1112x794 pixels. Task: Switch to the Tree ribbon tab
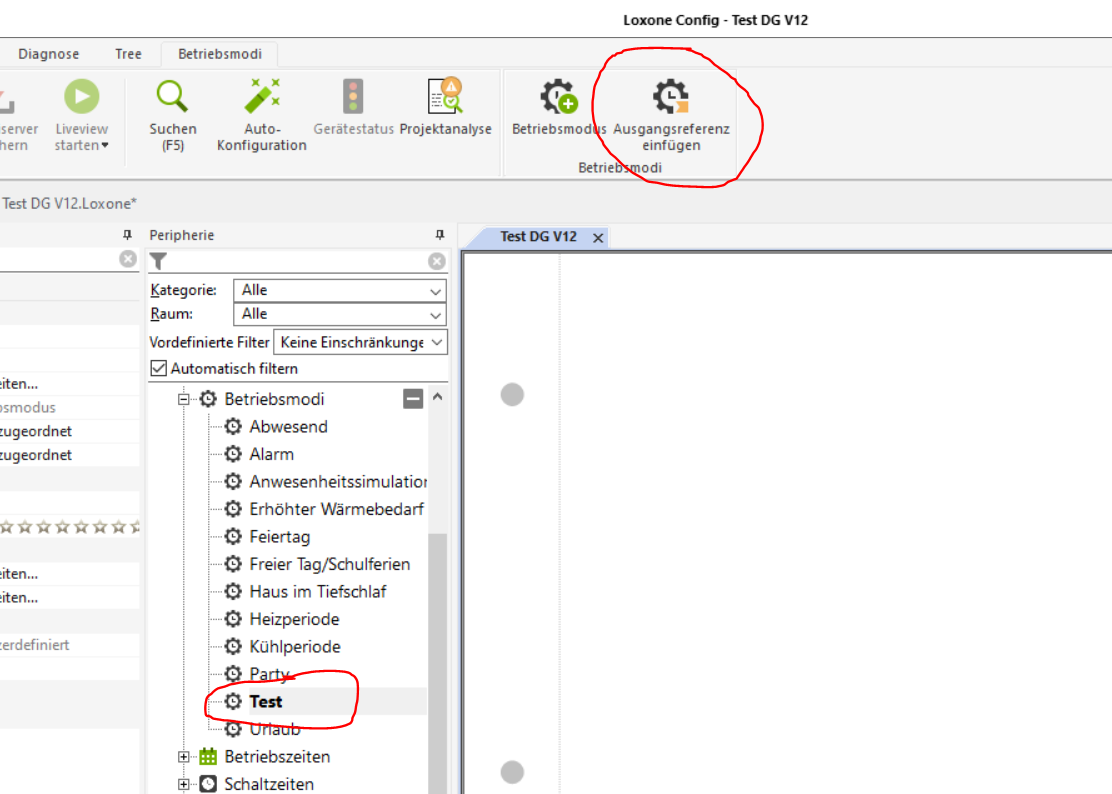click(x=128, y=54)
